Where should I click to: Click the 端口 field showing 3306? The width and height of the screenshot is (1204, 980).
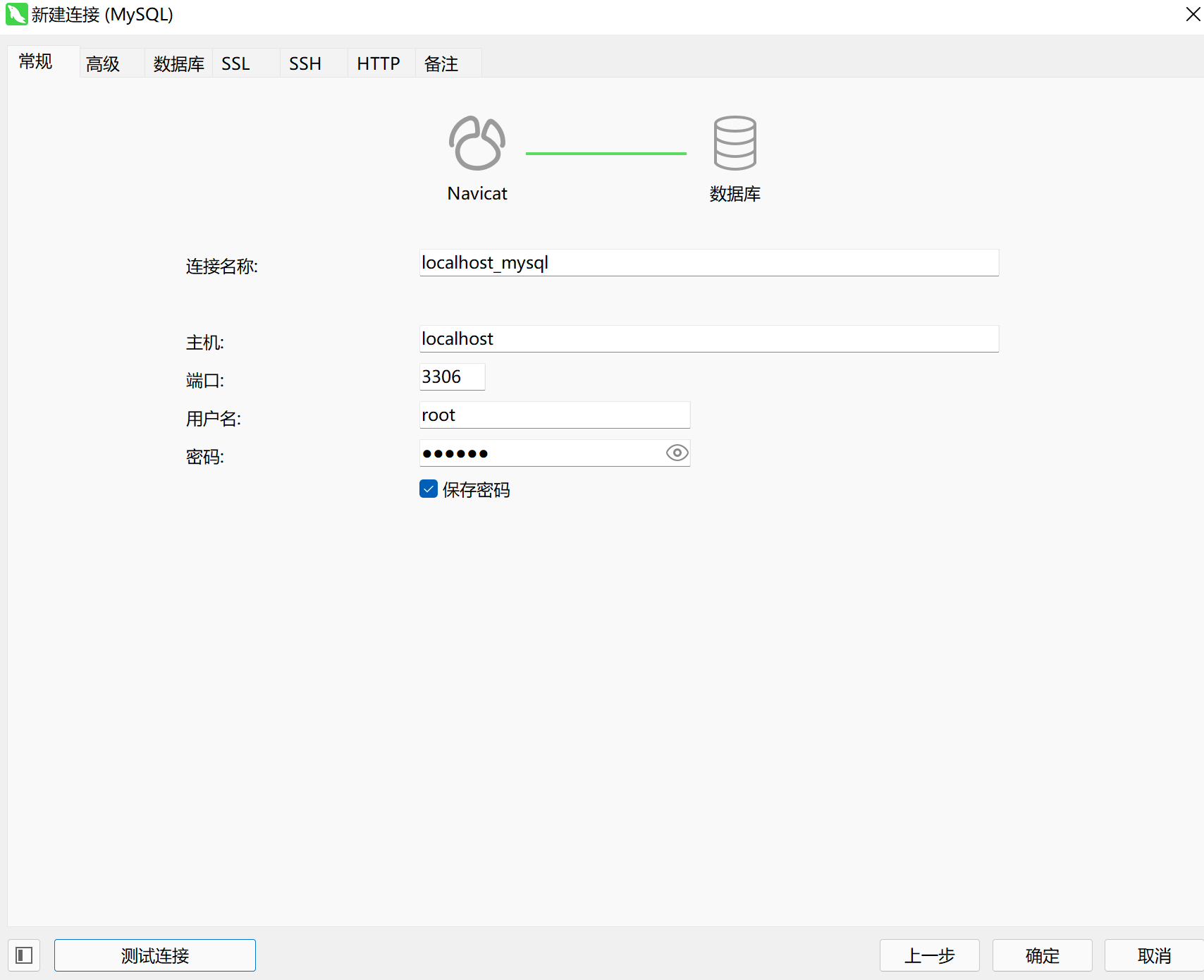click(453, 376)
